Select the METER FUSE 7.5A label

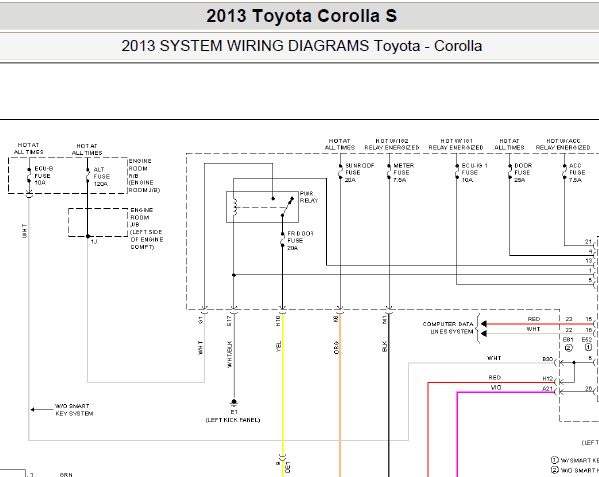(x=403, y=173)
